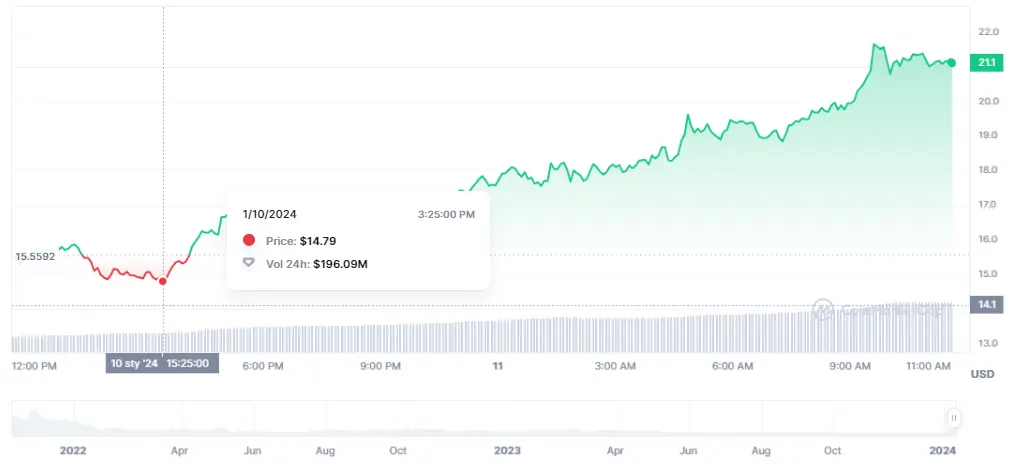Click the day 11 marker on time axis
This screenshot has height=473, width=1024.
click(x=497, y=366)
